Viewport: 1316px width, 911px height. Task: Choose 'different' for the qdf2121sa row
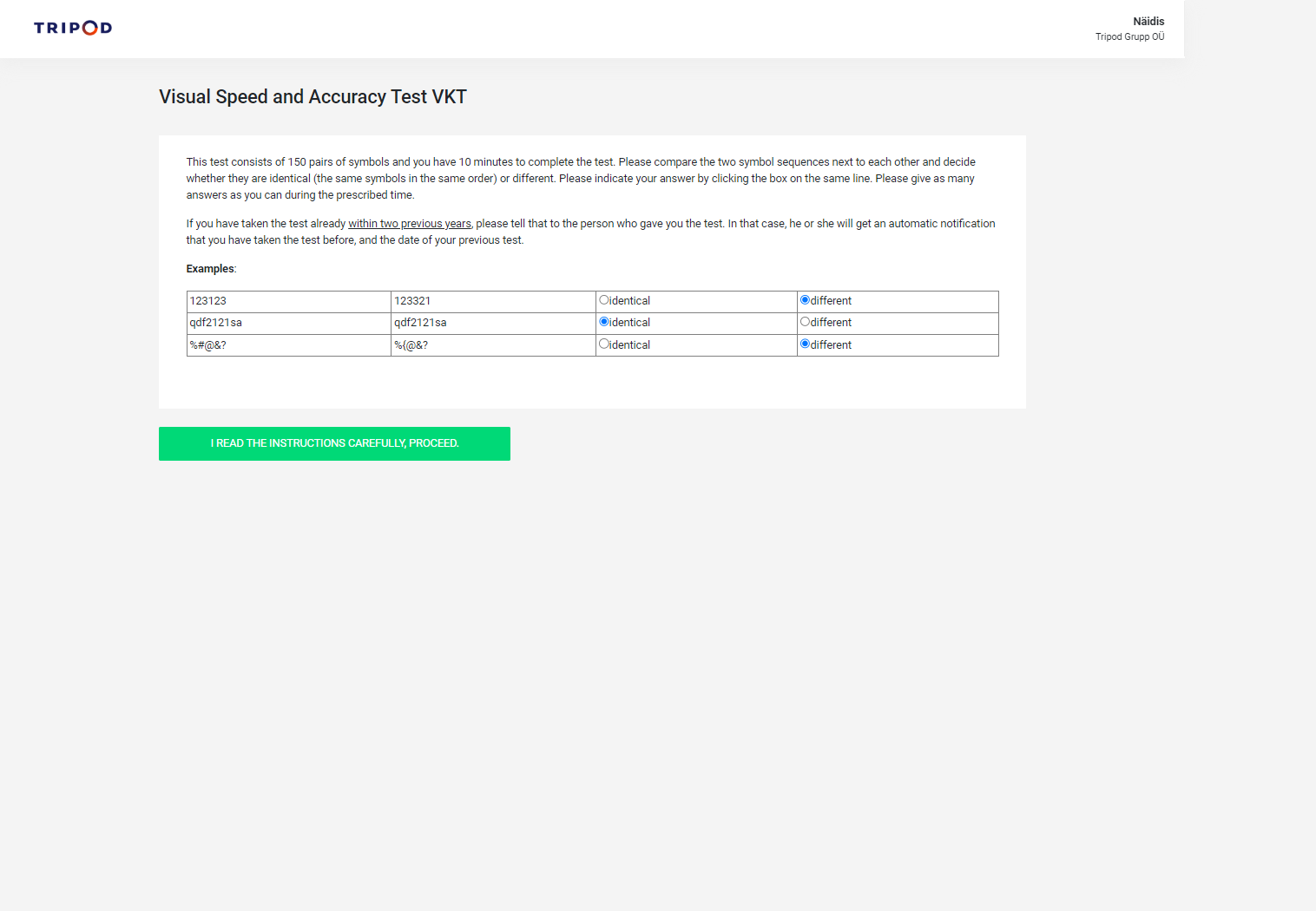click(x=805, y=322)
